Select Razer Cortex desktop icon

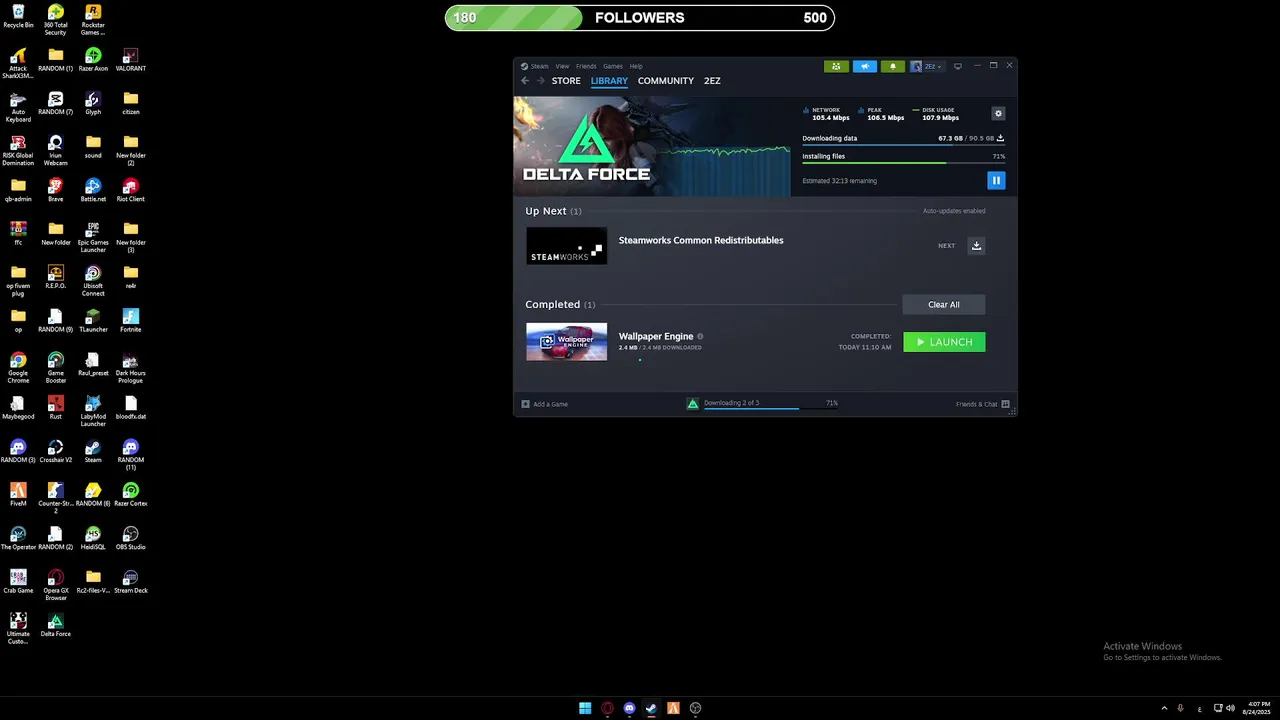[x=131, y=495]
